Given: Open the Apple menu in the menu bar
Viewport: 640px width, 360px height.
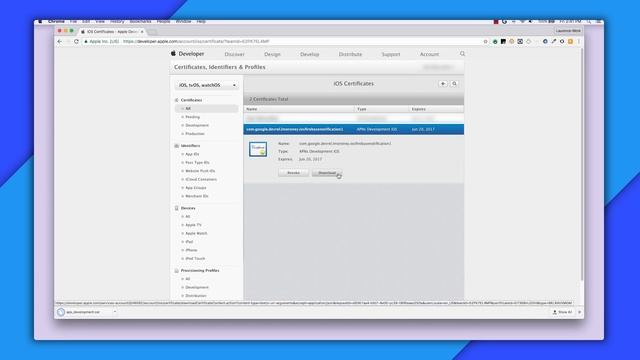Looking at the screenshot, I should [x=40, y=21].
